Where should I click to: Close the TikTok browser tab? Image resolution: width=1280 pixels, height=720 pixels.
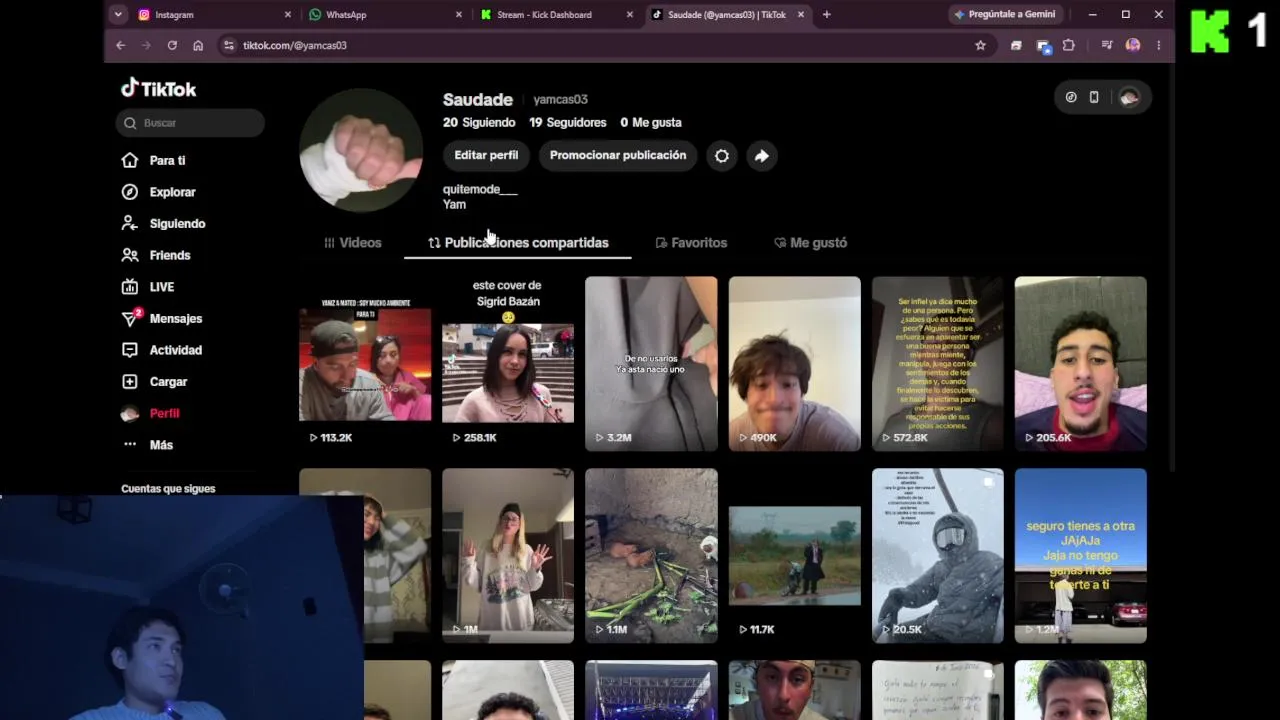[x=801, y=15]
